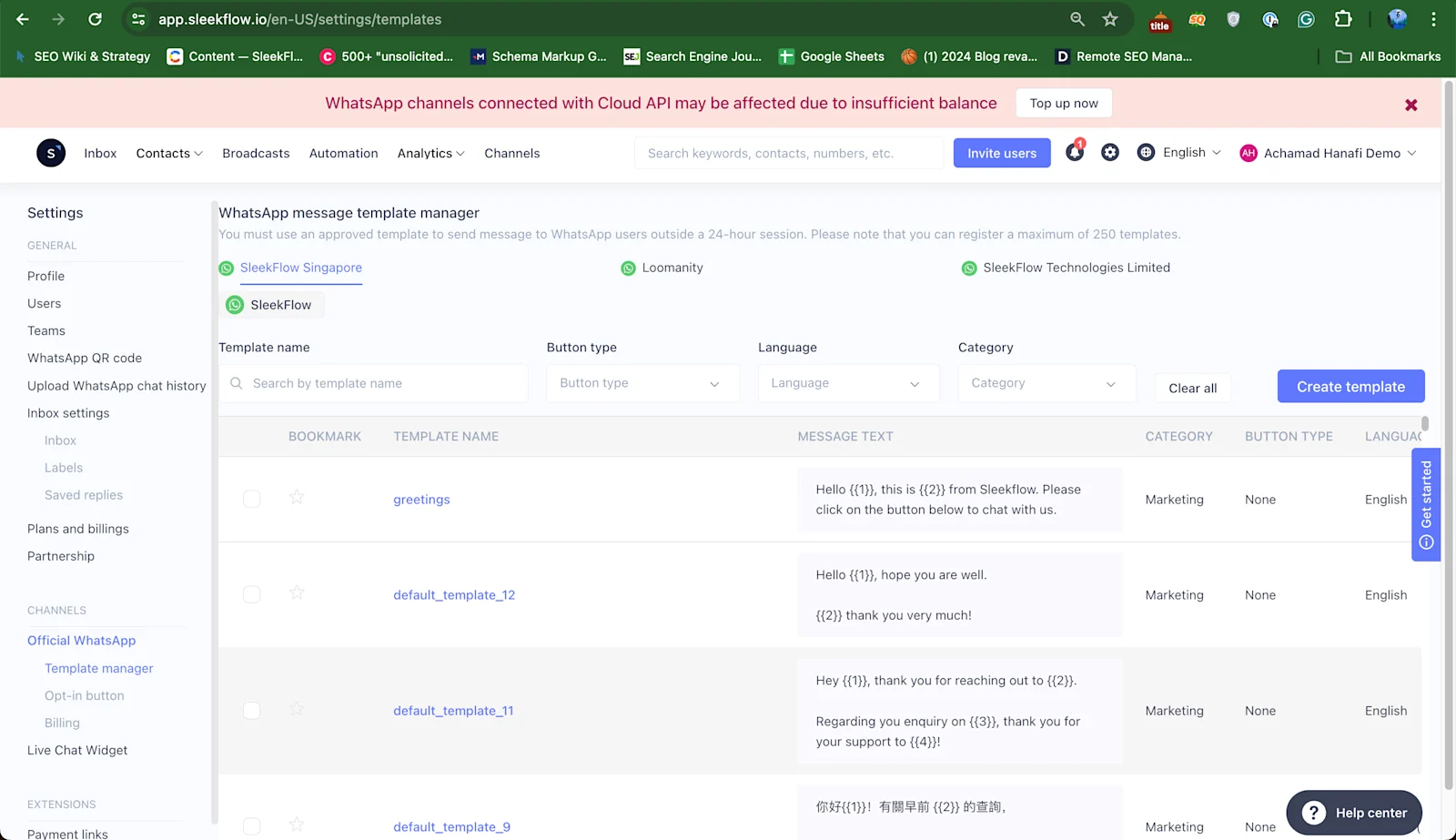Bookmark the default_template_12 star
Image resolution: width=1456 pixels, height=840 pixels.
(x=297, y=592)
